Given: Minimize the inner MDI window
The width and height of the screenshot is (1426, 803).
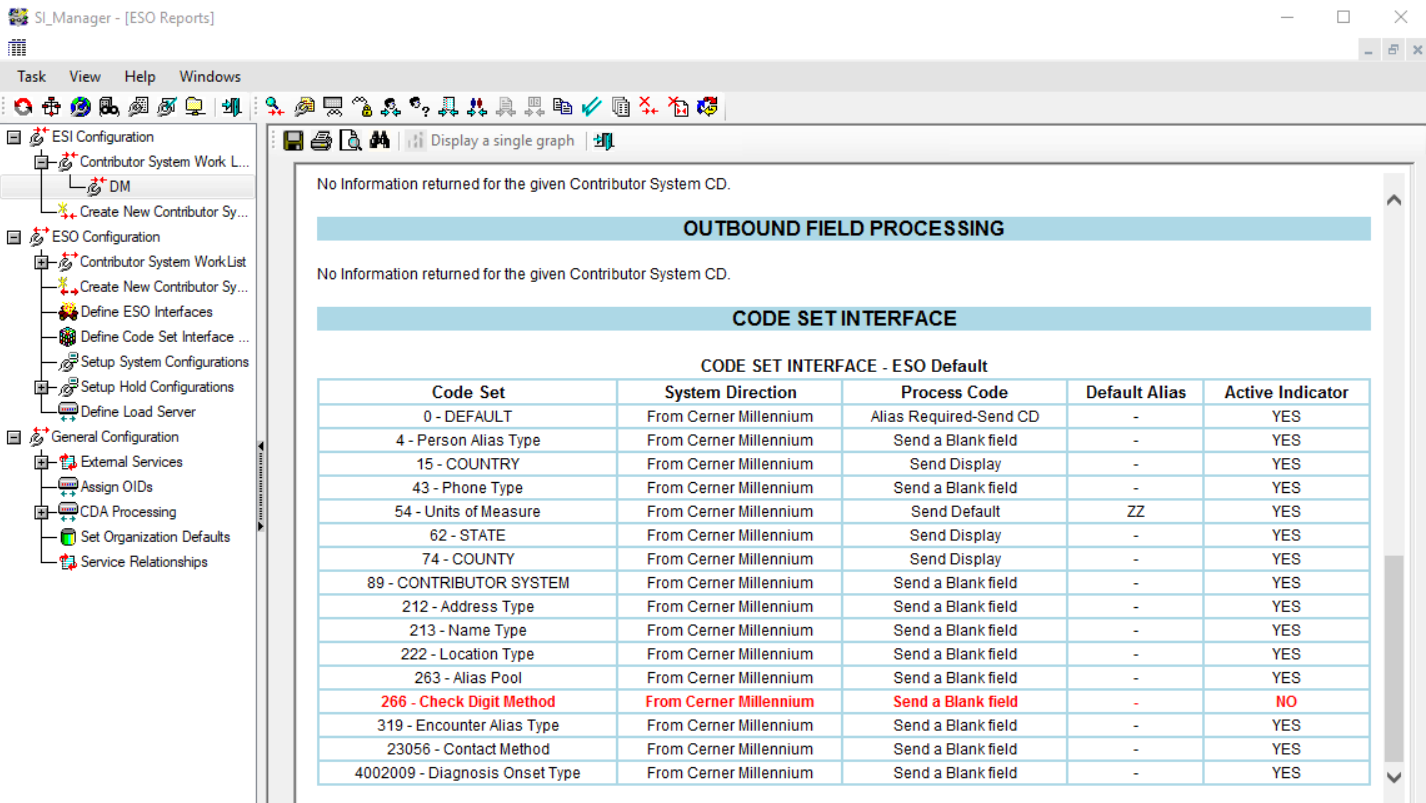Looking at the screenshot, I should pos(1368,49).
